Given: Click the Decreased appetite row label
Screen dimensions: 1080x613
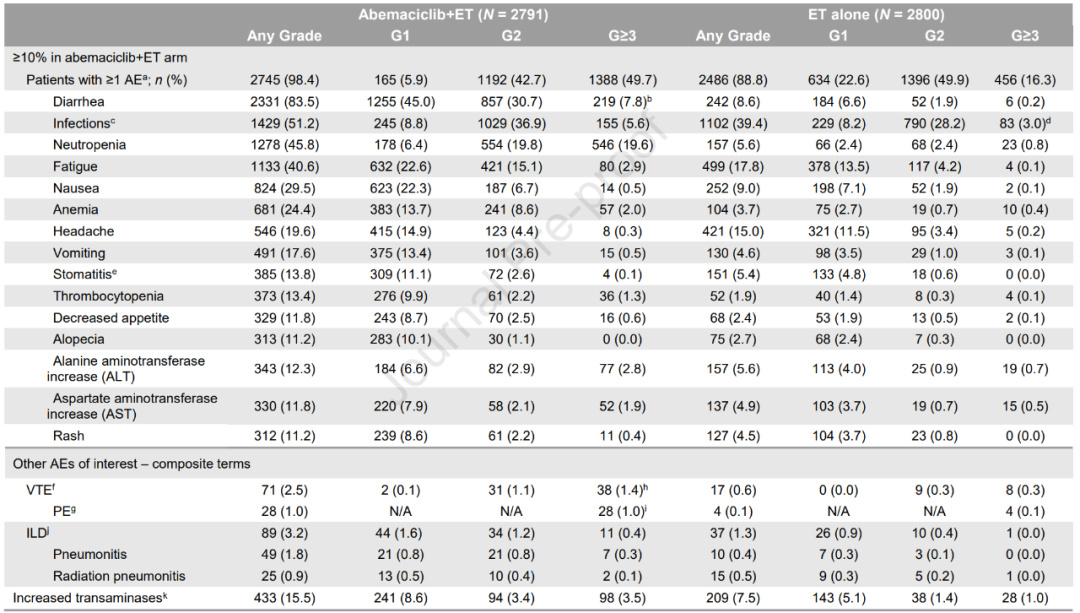Looking at the screenshot, I should [111, 318].
